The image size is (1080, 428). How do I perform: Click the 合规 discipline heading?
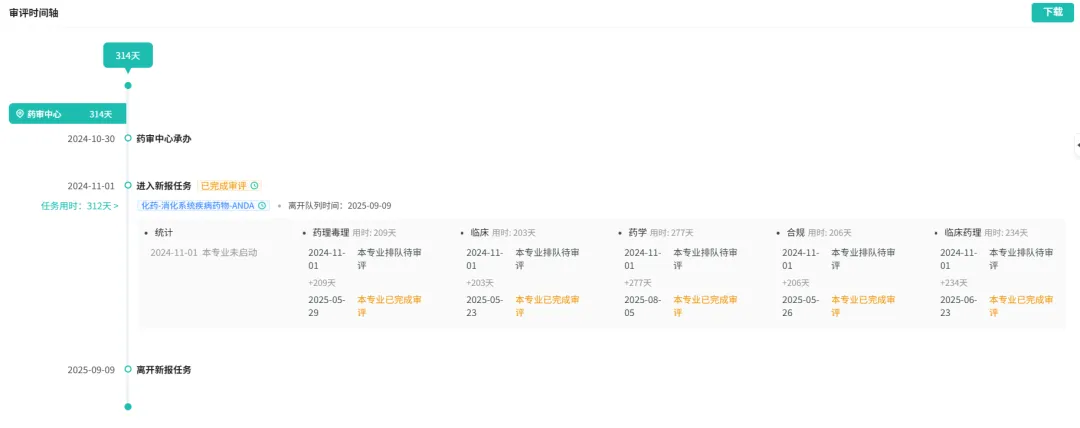tap(794, 232)
